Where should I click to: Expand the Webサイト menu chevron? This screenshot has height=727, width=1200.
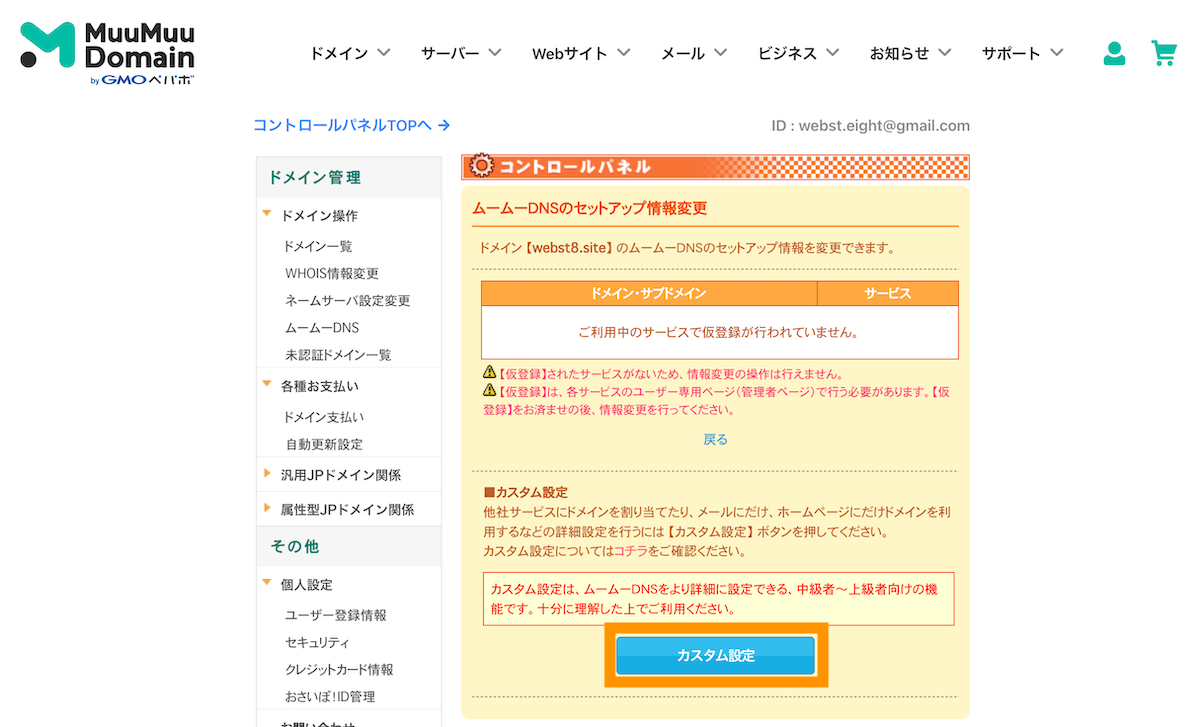[624, 53]
